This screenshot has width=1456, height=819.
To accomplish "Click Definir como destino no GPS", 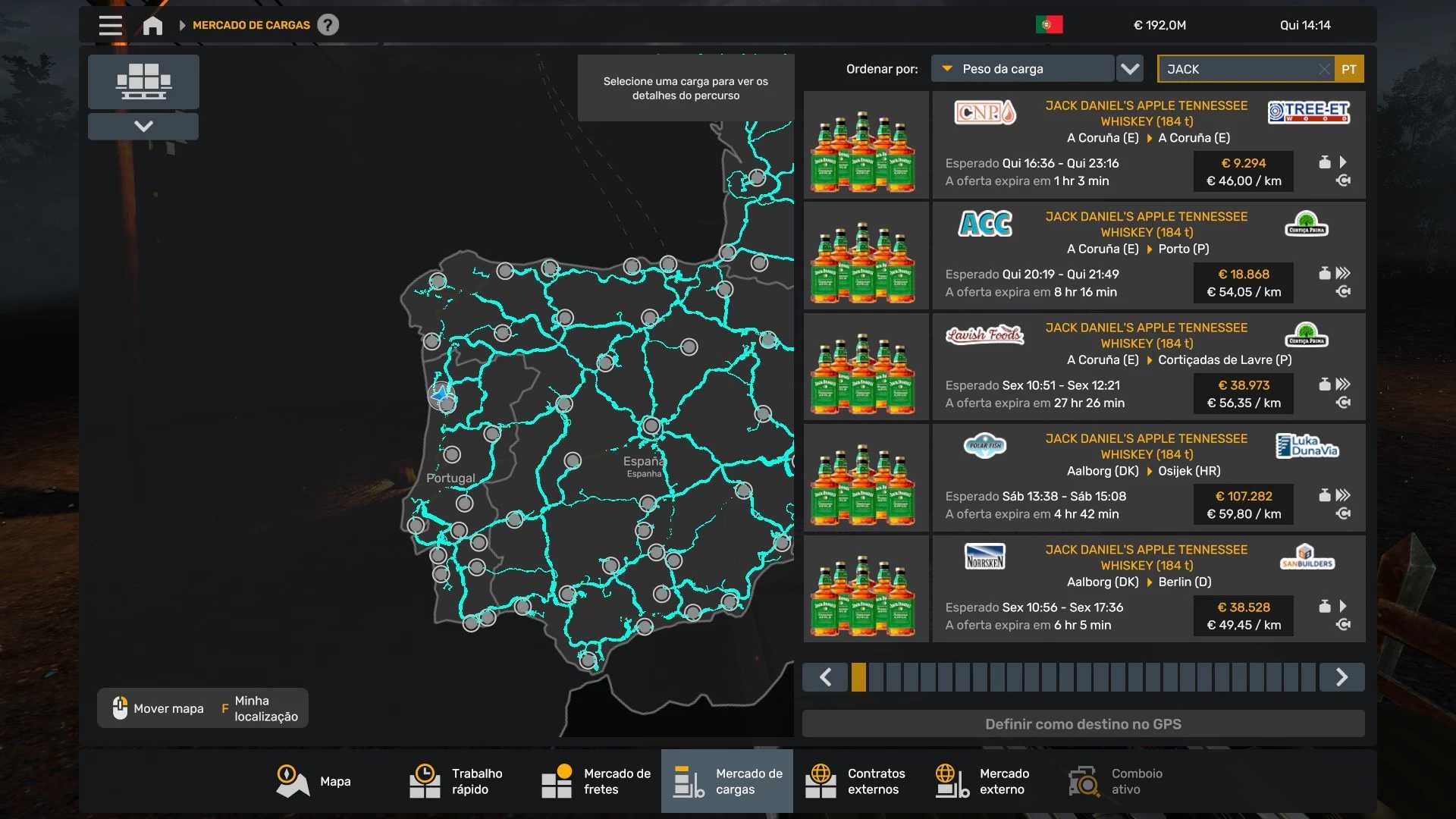I will (x=1083, y=724).
